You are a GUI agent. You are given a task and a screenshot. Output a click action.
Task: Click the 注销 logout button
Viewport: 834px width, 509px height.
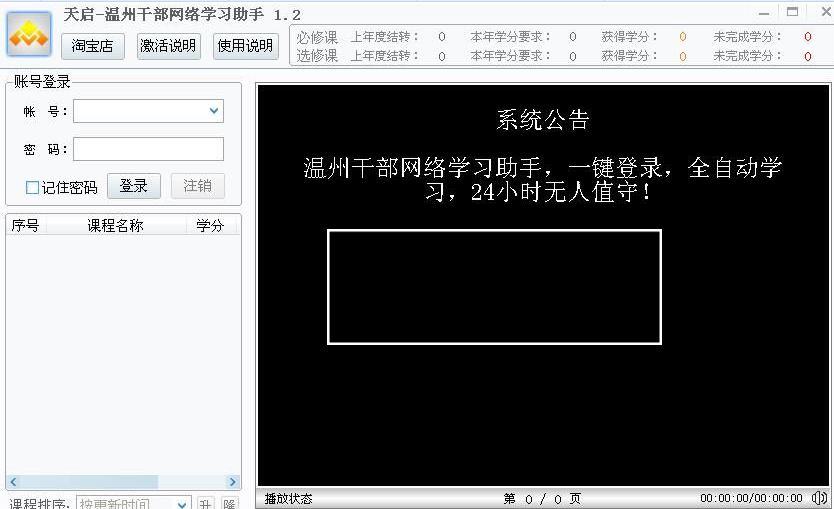tap(198, 186)
